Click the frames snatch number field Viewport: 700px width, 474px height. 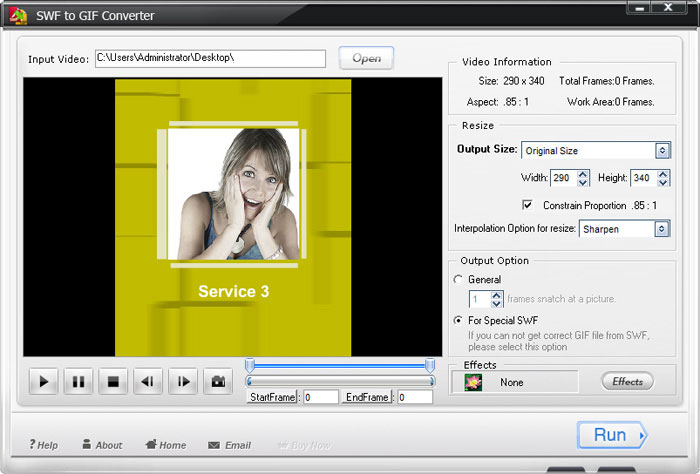480,299
